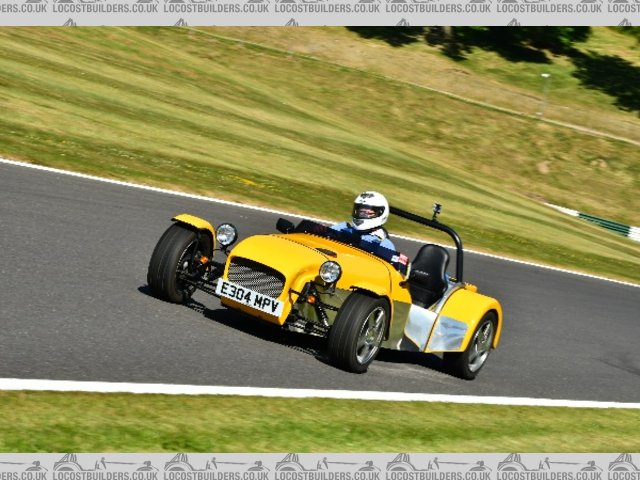The image size is (640, 480).
Task: Click the silver side panel of the car
Action: [x=417, y=325]
